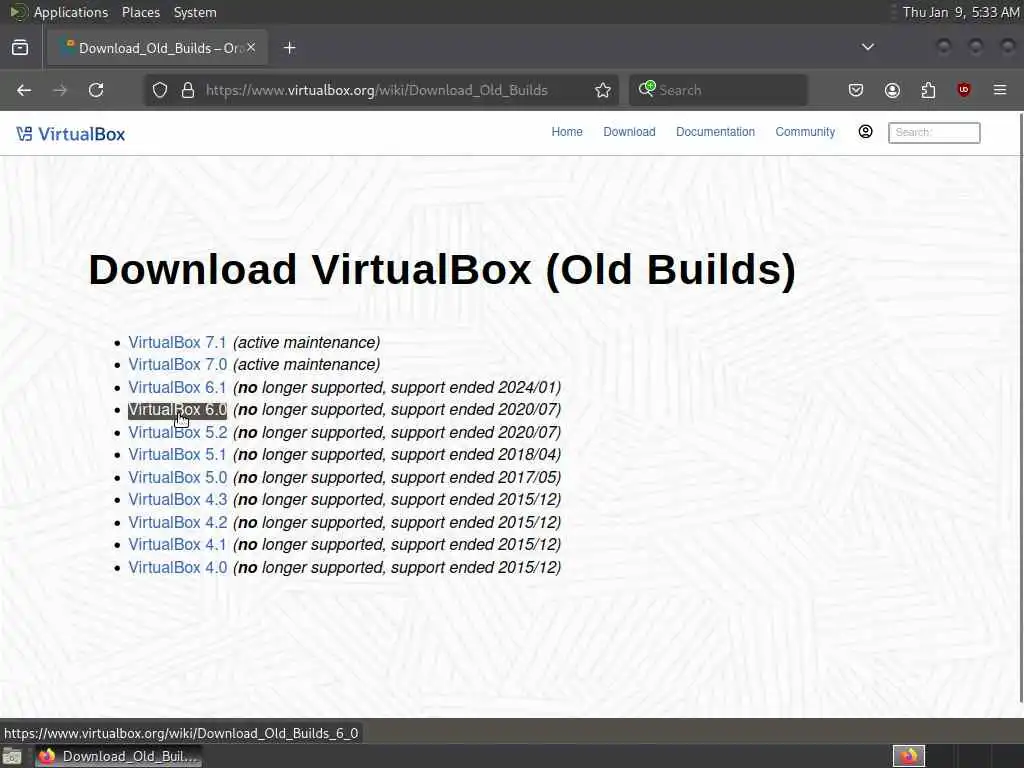This screenshot has width=1024, height=768.
Task: Open the VirtualBox 5.0 link
Action: (x=177, y=477)
